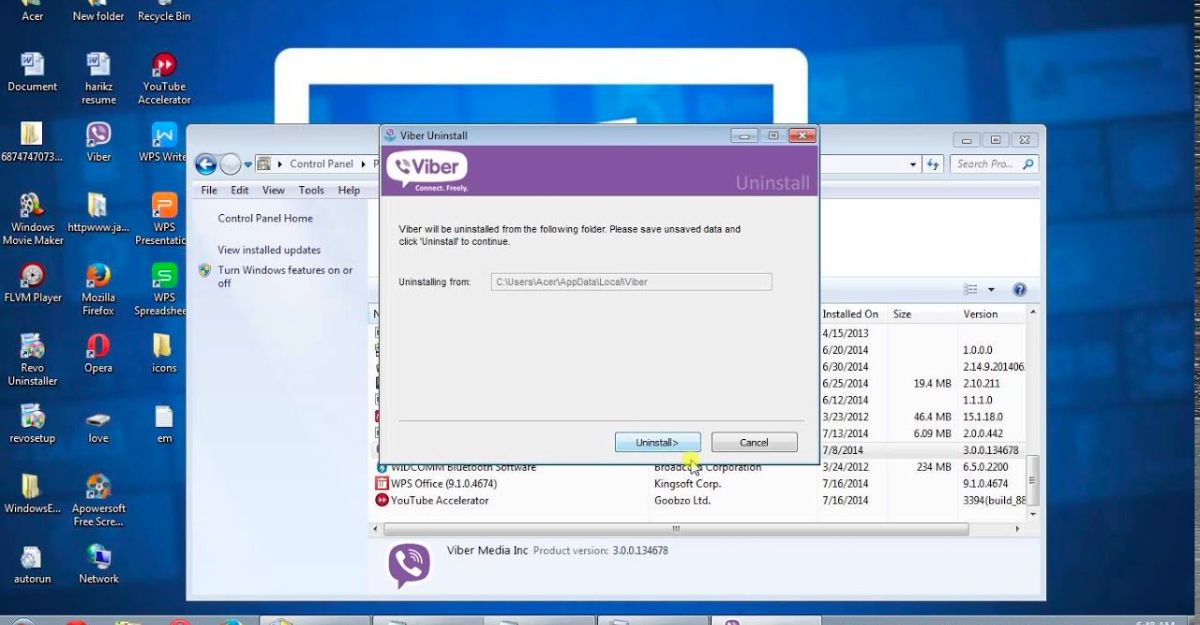Click the program list vertical scrollbar down arrow
The image size is (1200, 625).
[1033, 513]
